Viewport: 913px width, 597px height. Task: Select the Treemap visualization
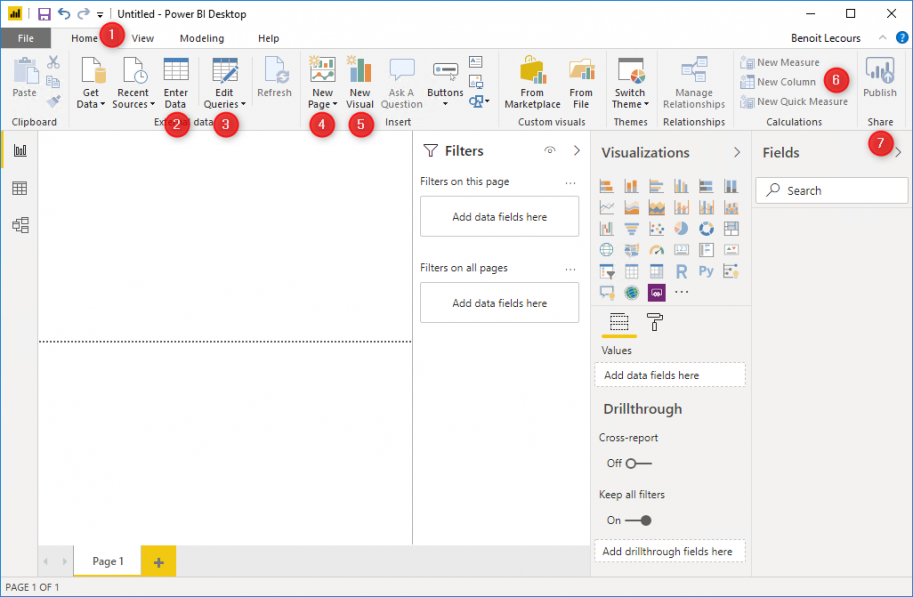732,228
